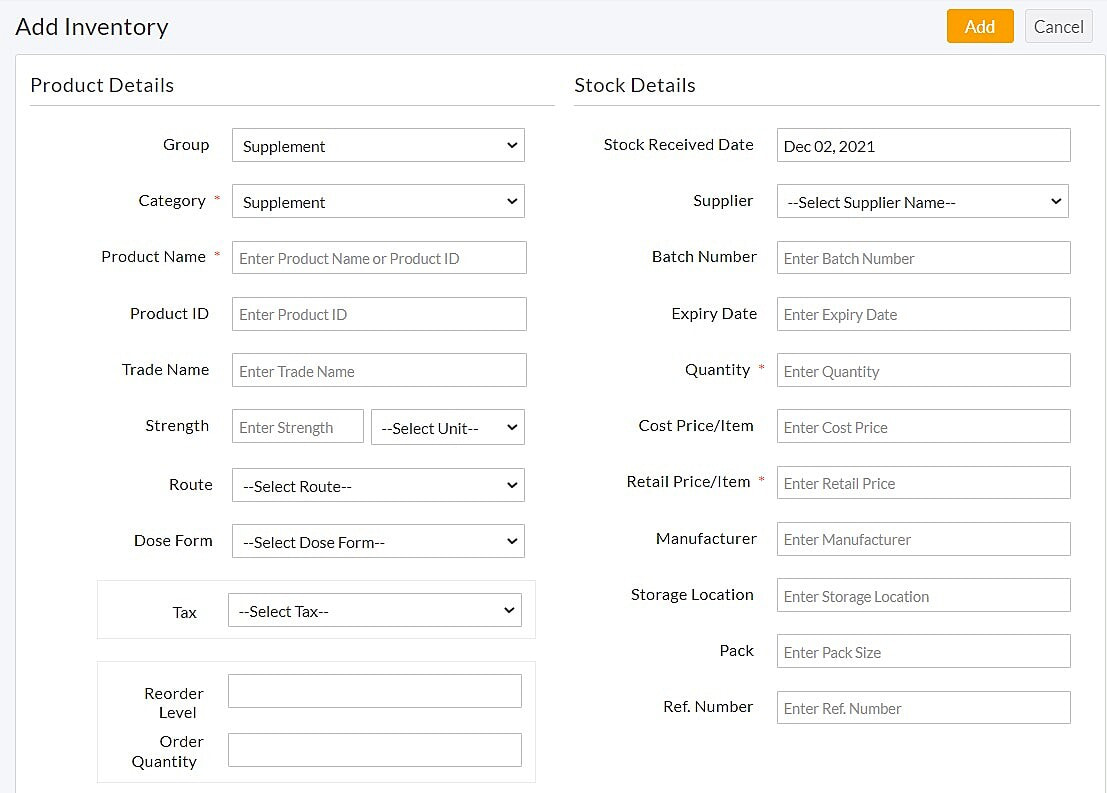The image size is (1107, 793).
Task: Focus the Retail Price field
Action: 923,483
